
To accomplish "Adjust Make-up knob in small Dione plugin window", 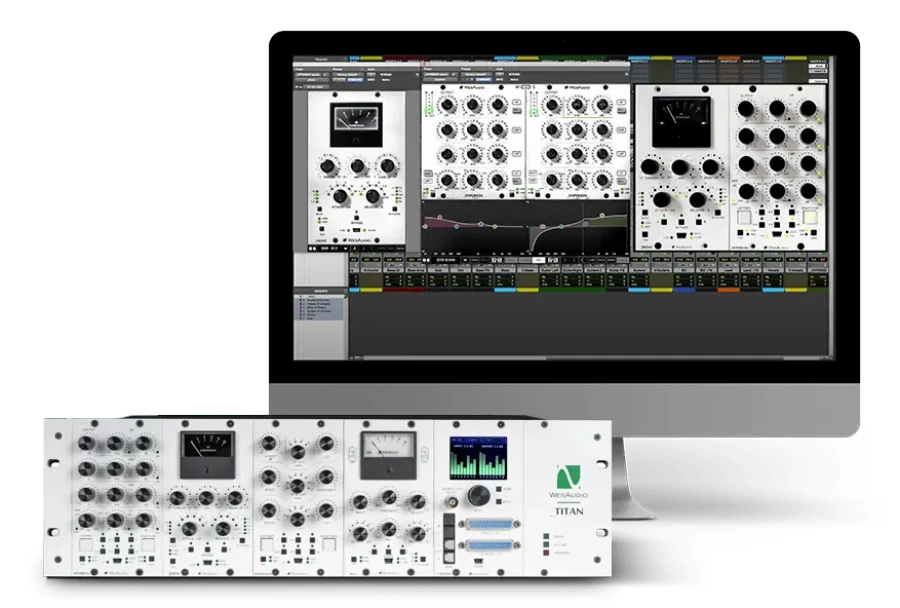I will pos(387,166).
